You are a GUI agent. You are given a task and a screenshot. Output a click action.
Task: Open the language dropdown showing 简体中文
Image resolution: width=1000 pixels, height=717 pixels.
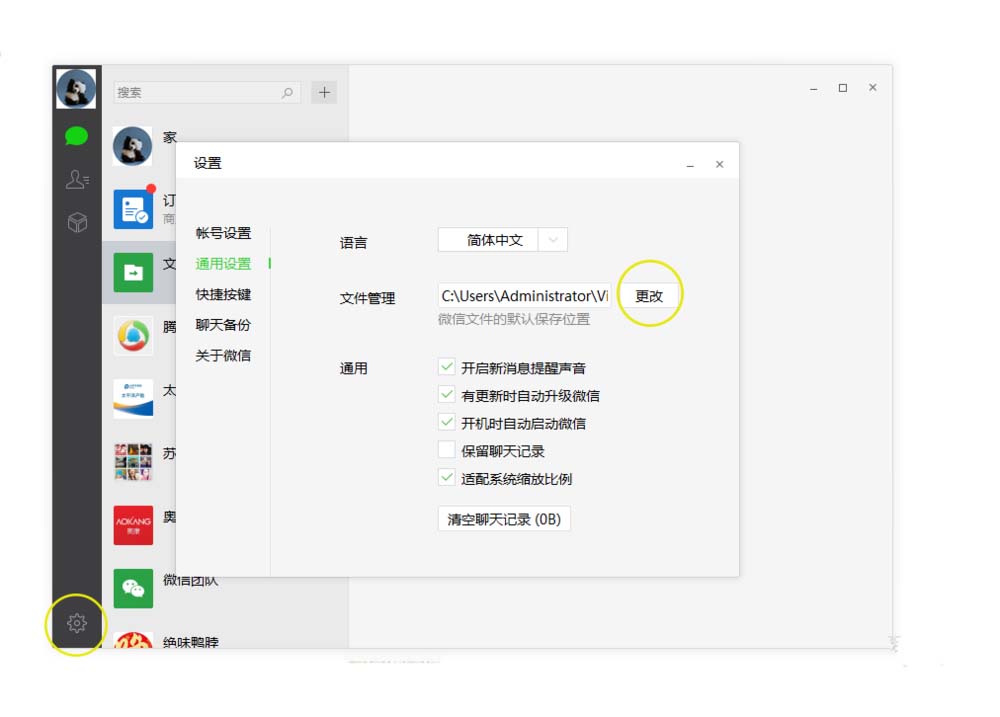click(503, 239)
